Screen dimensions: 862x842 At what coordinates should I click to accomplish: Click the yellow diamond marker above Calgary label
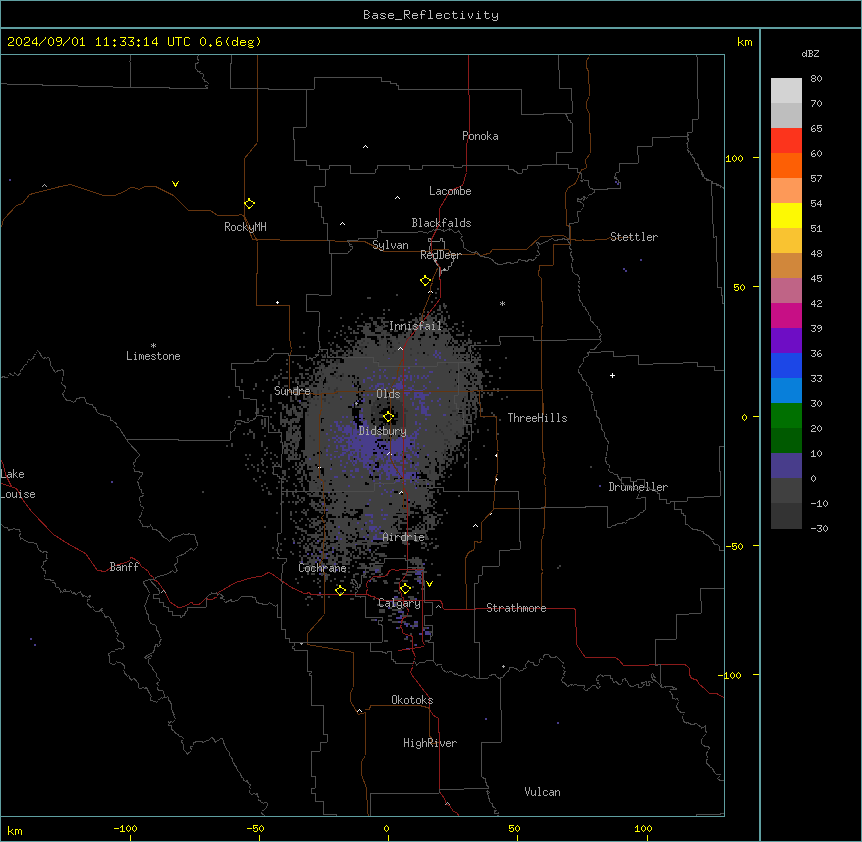click(x=405, y=589)
